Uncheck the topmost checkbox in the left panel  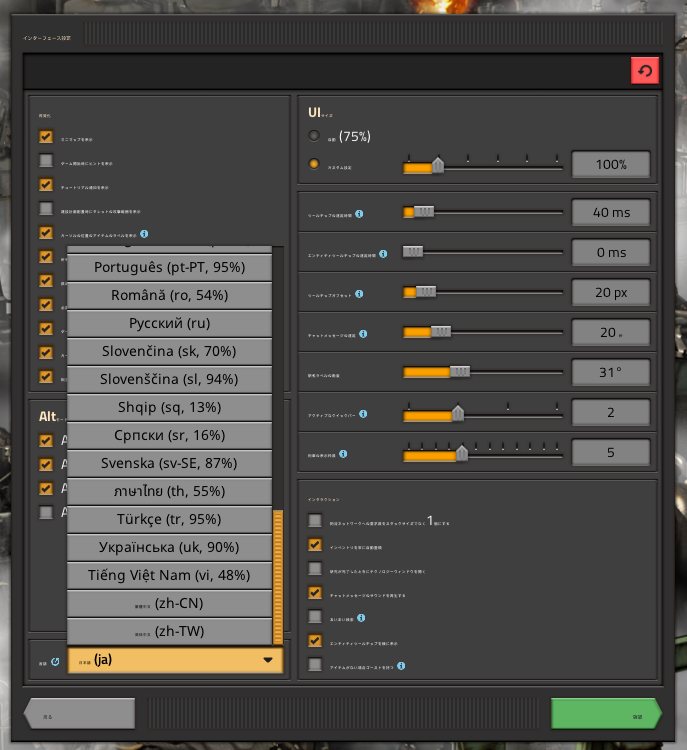(46, 137)
